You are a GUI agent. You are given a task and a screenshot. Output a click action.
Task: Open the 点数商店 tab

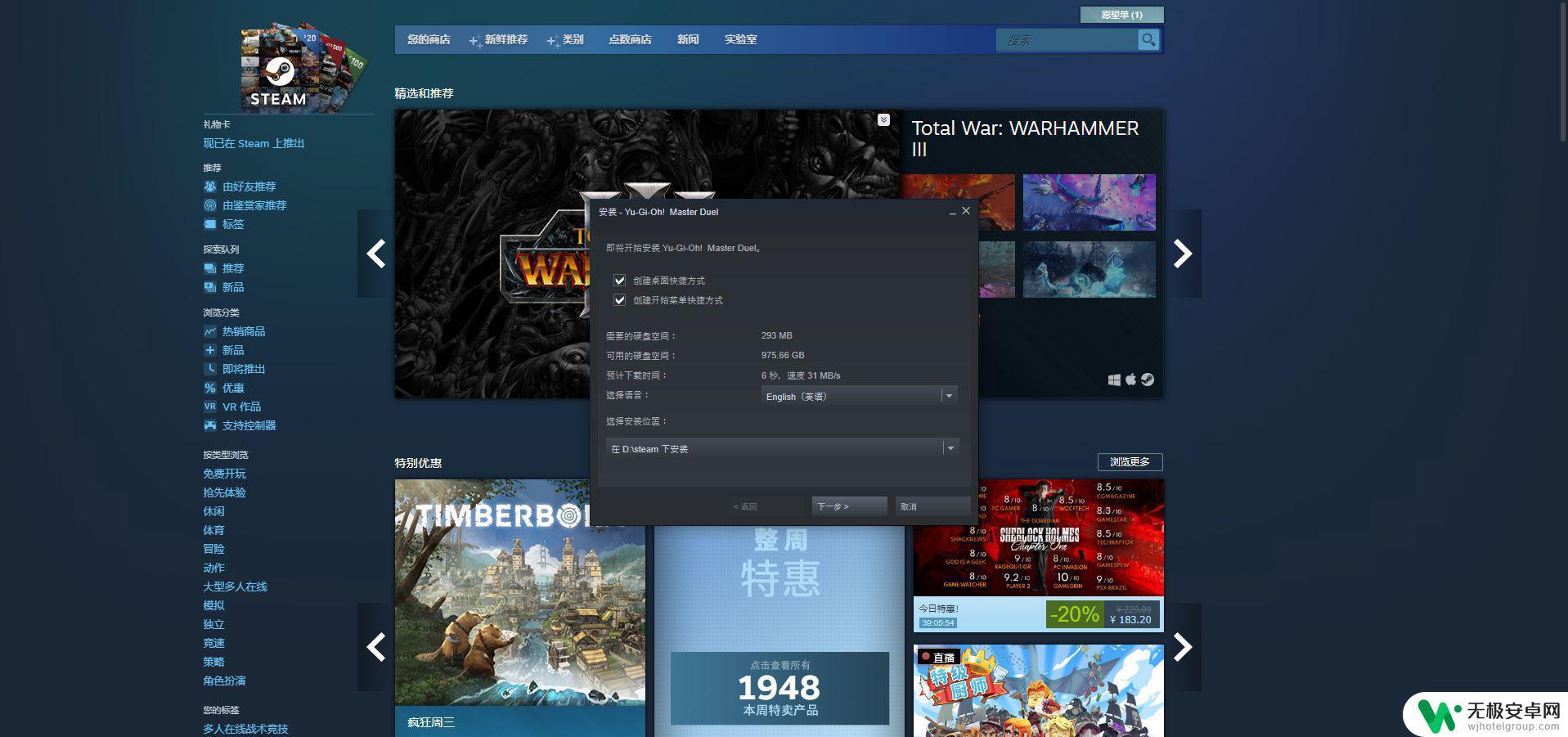pyautogui.click(x=630, y=39)
